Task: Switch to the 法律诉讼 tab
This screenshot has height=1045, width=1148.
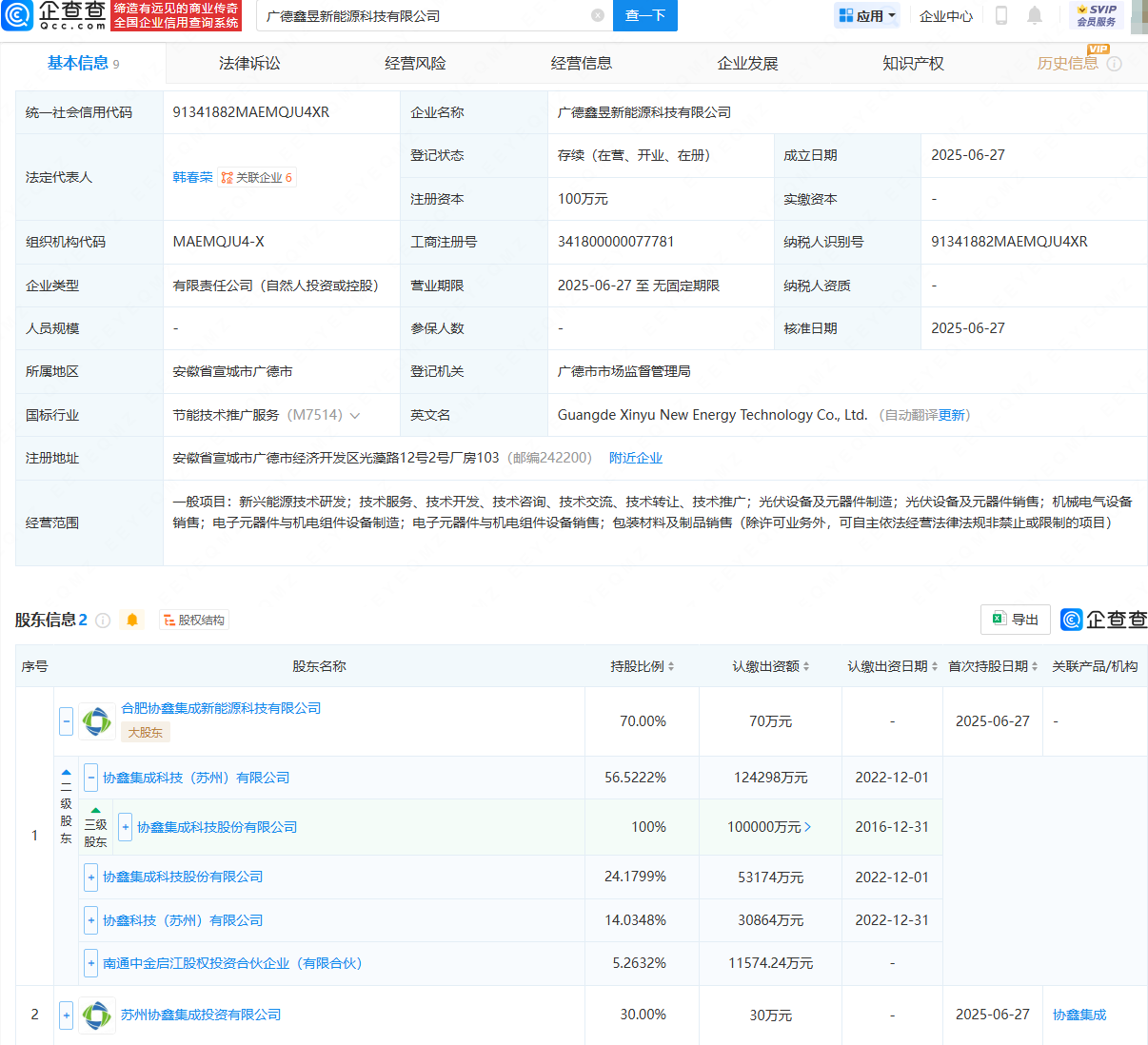Action: click(249, 63)
